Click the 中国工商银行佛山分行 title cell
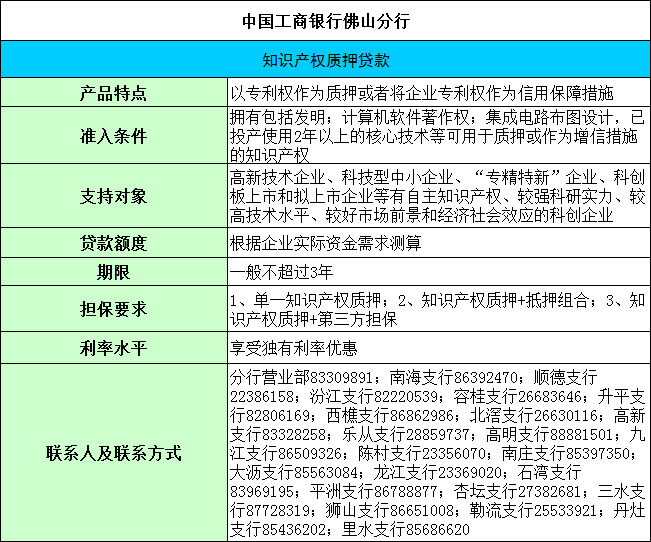651x542 pixels. click(326, 20)
